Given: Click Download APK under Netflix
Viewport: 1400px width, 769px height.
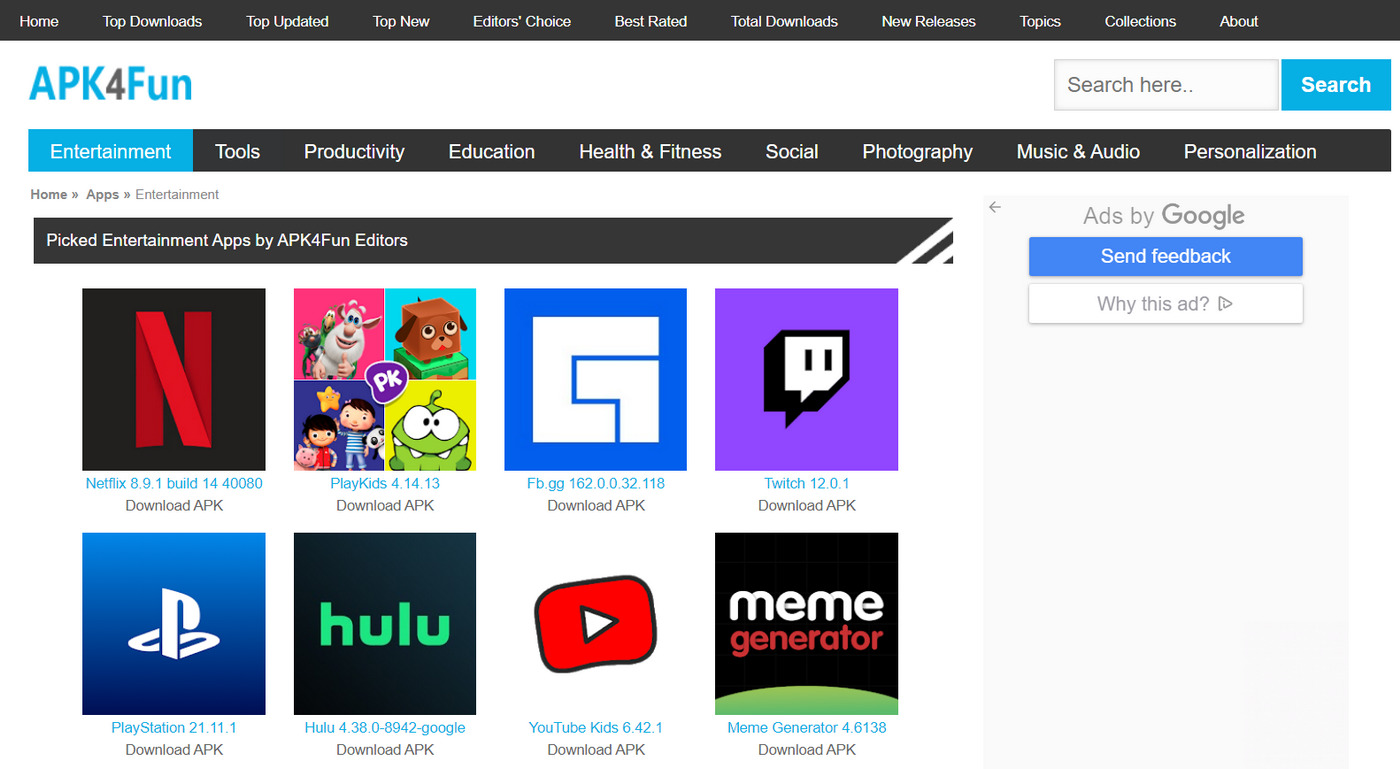Looking at the screenshot, I should (174, 506).
